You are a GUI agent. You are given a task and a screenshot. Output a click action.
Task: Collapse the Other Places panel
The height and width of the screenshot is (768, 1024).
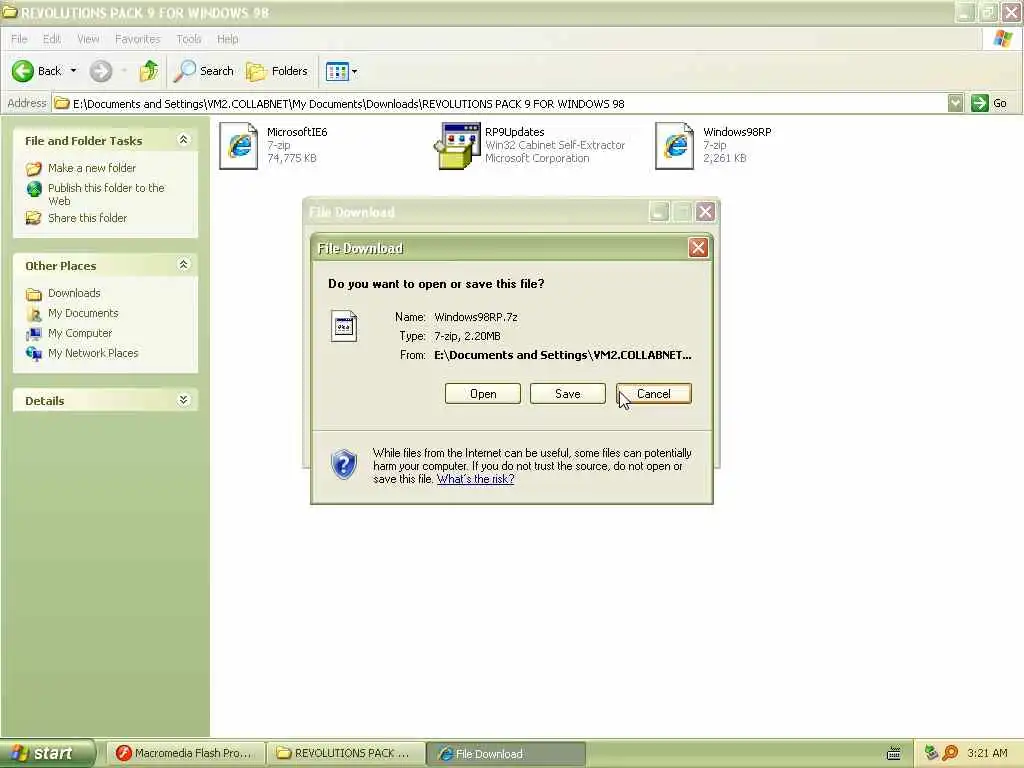pyautogui.click(x=184, y=264)
